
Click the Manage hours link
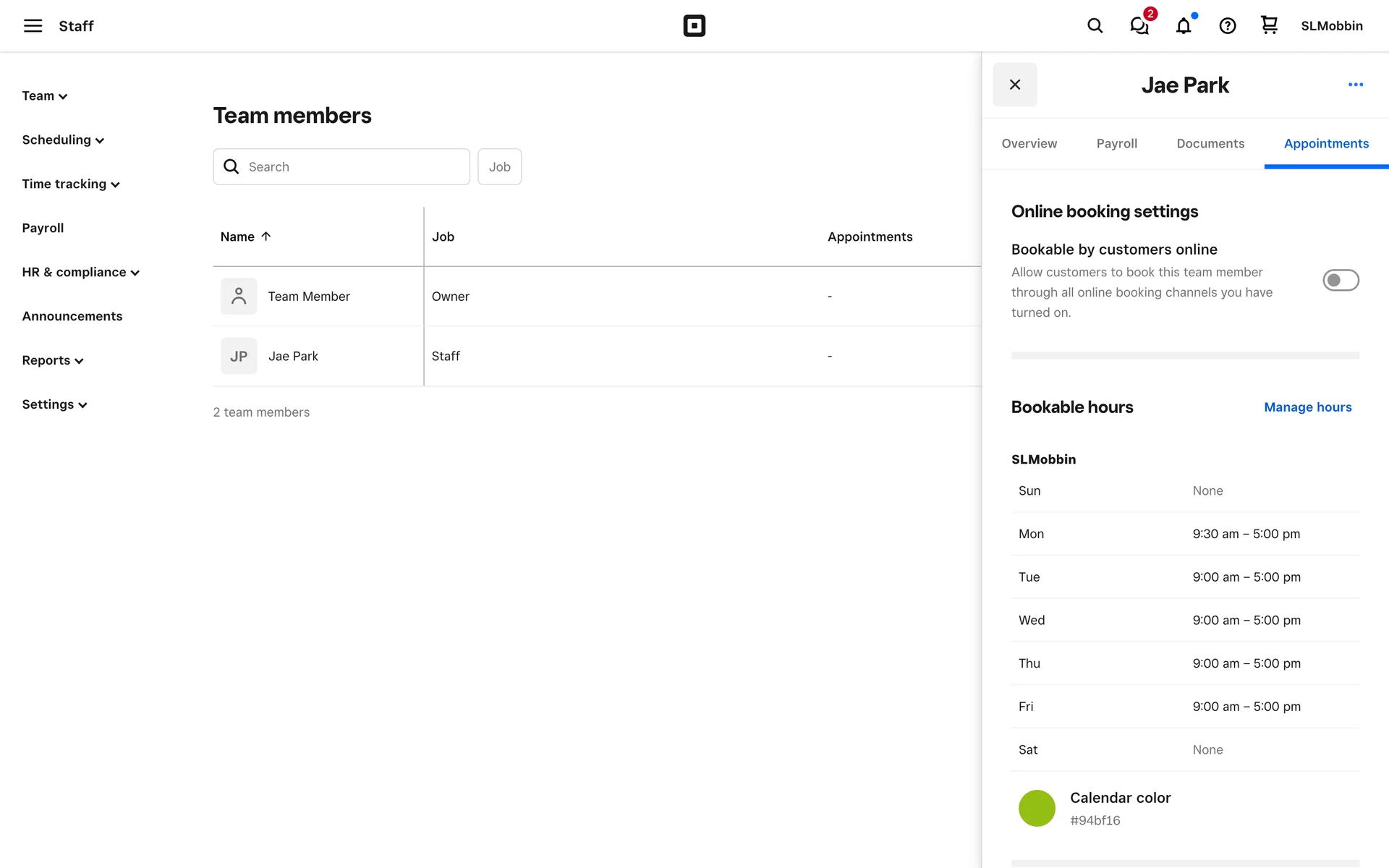1307,407
